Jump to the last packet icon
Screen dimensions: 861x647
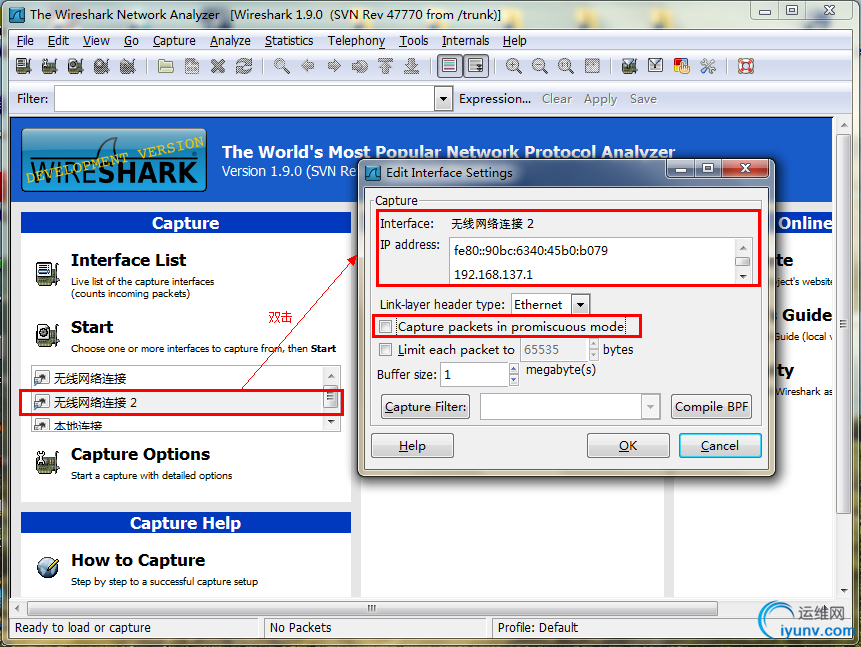tap(411, 66)
